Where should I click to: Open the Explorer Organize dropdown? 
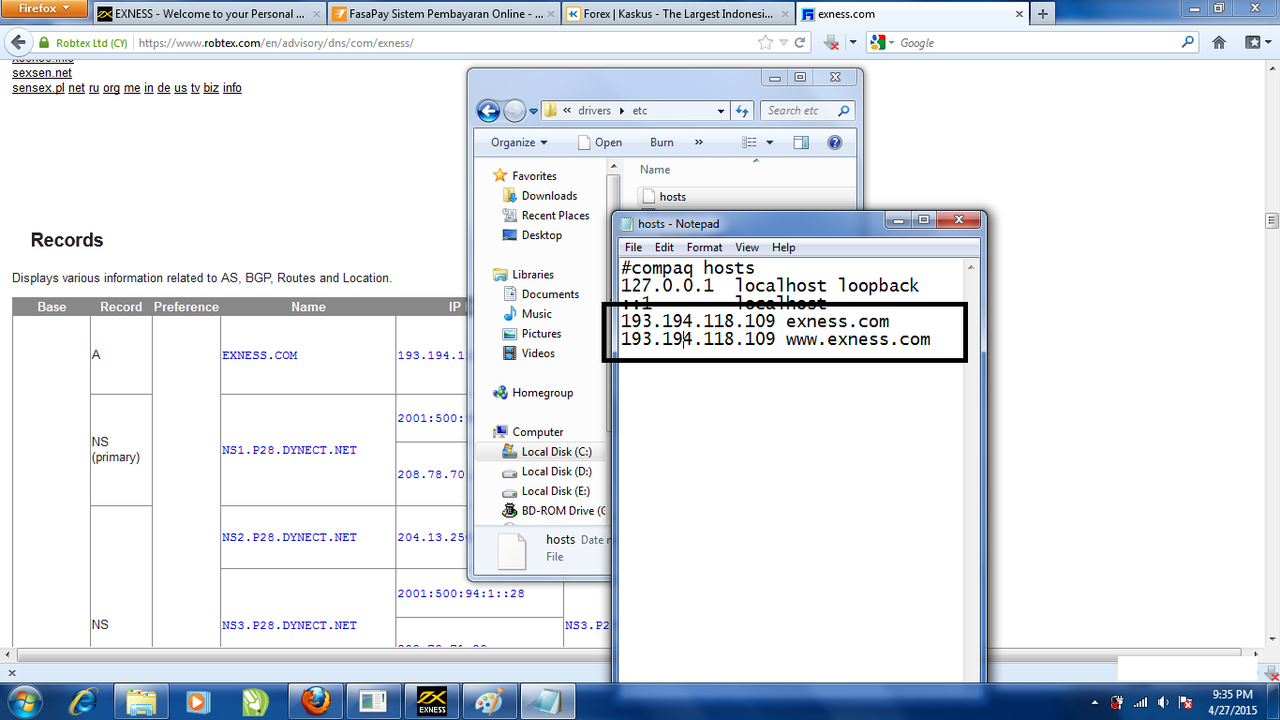coord(519,143)
